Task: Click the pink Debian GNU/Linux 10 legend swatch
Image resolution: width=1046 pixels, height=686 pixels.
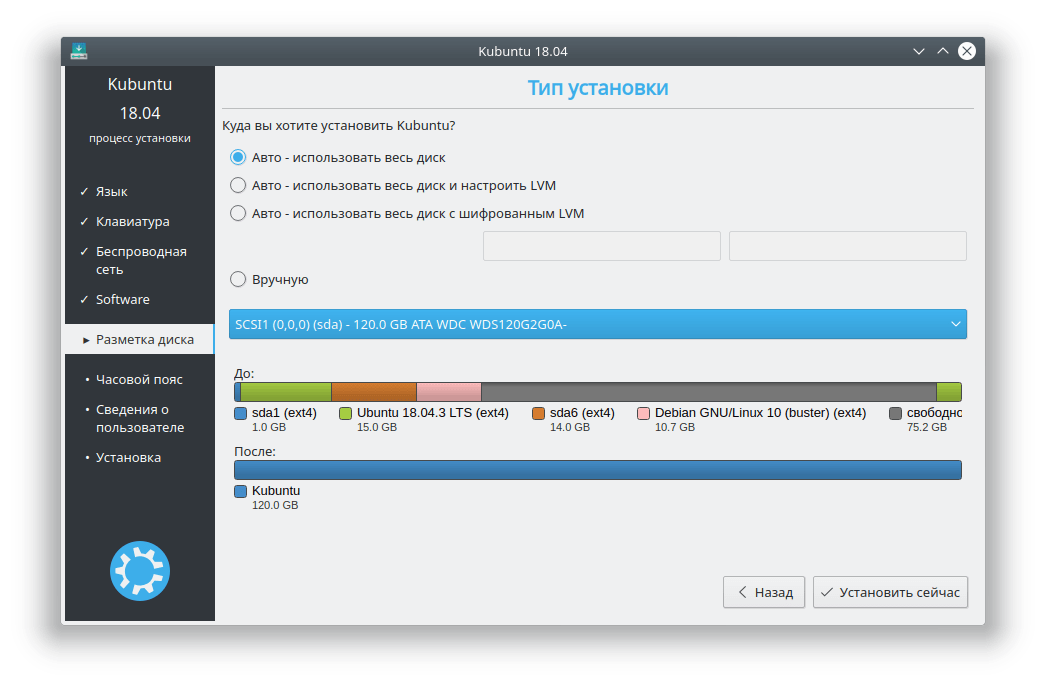Action: [644, 414]
